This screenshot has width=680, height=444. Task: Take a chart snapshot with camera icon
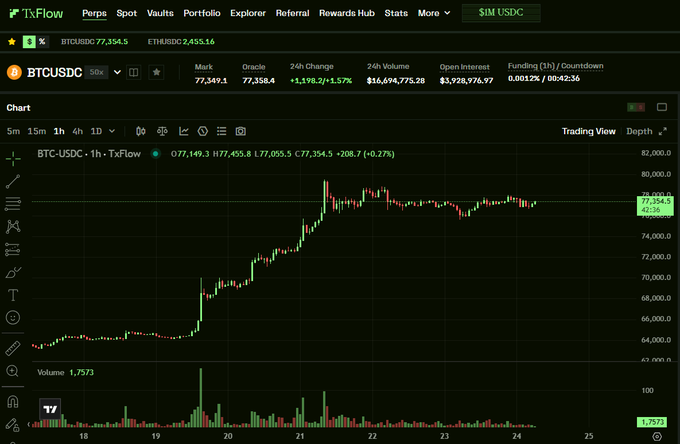(241, 131)
